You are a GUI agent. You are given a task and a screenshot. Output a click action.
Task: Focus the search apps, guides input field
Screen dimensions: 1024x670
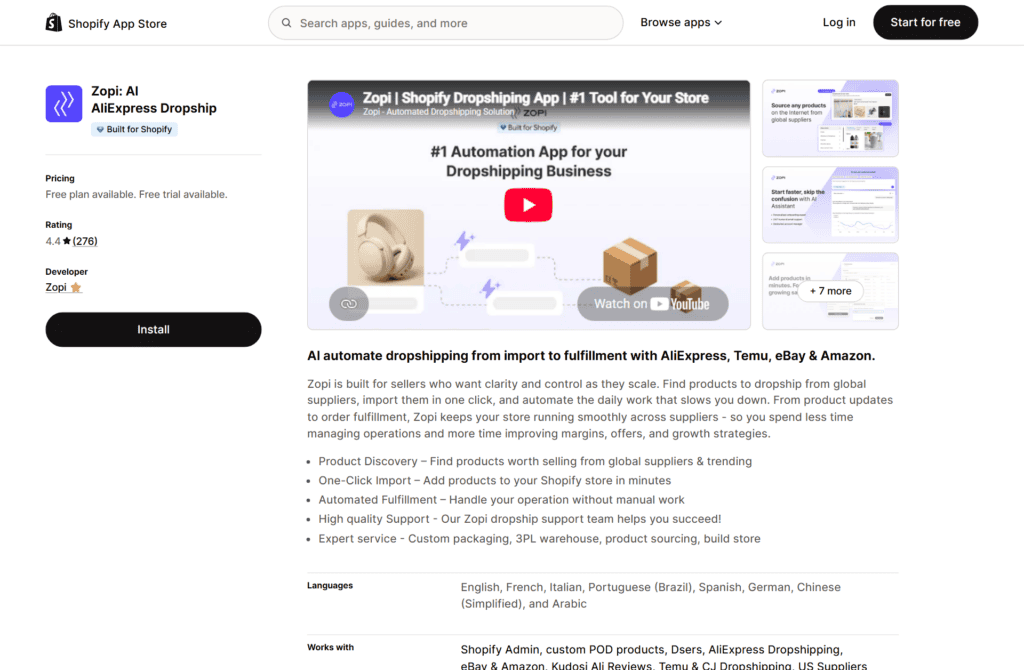tap(445, 23)
